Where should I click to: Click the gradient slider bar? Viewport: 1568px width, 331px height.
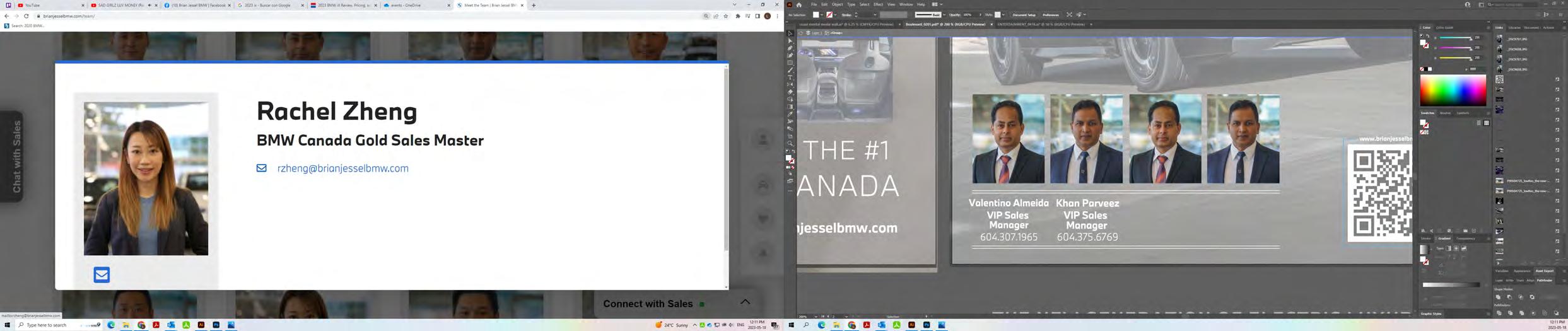[x=1451, y=285]
